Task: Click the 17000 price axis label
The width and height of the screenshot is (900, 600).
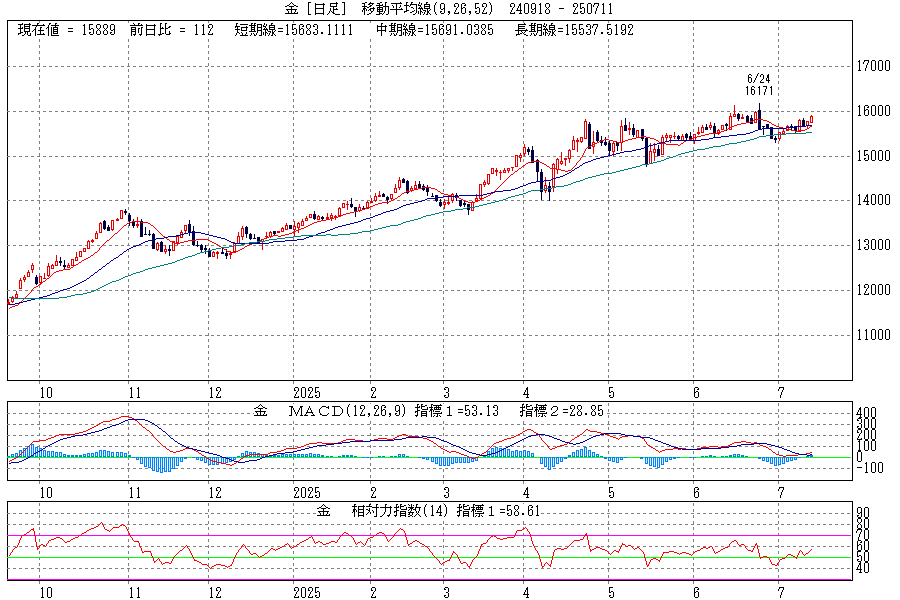Action: point(874,66)
